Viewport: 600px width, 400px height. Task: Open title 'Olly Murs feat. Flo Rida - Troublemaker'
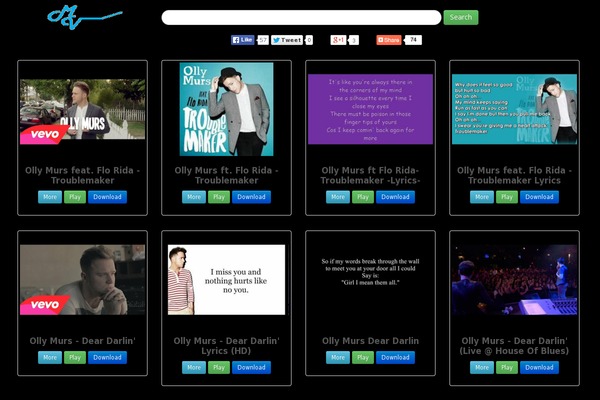(82, 175)
